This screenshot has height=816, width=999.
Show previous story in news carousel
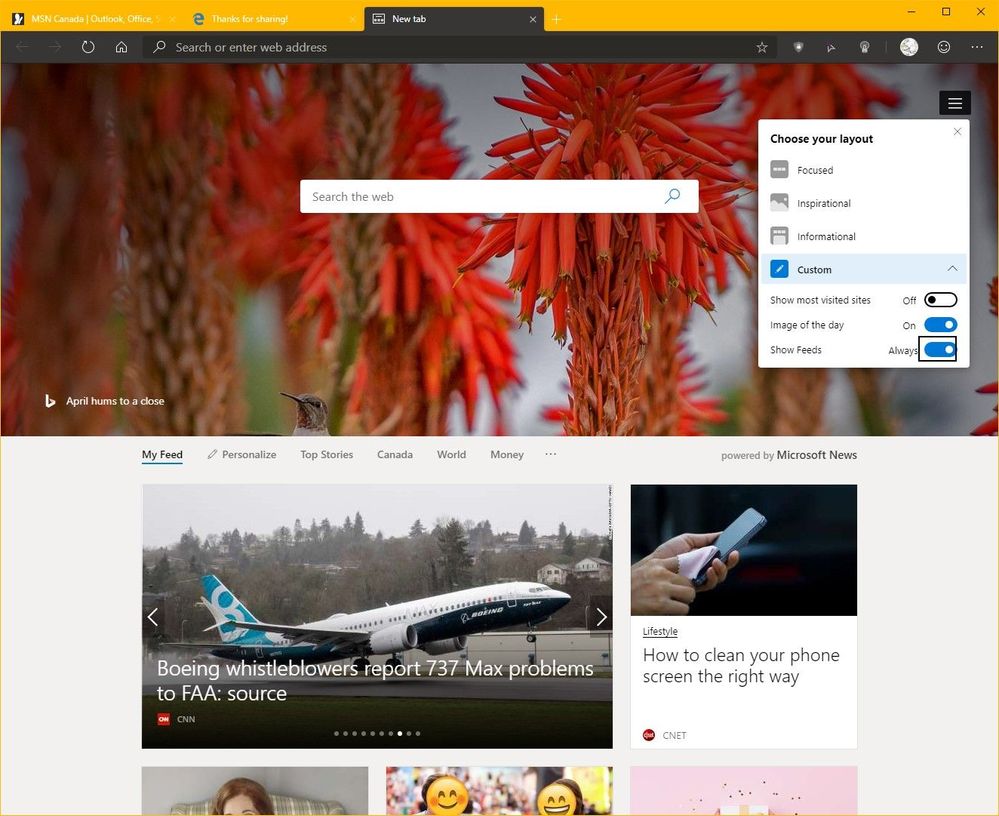tap(153, 617)
